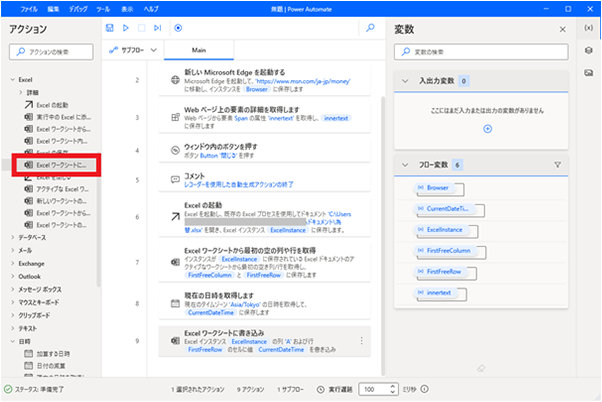
Task: Select the comment icon of the コメント step
Action: pos(175,179)
